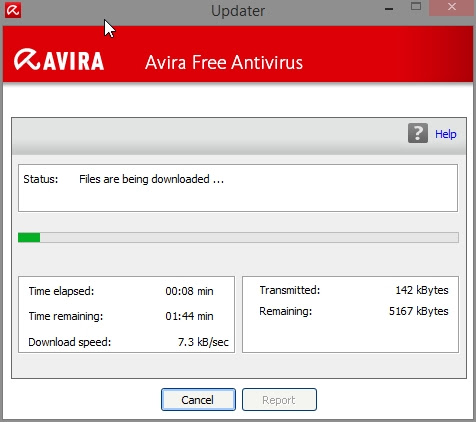Click the Avira logo in red banner
The image size is (476, 422).
[59, 60]
